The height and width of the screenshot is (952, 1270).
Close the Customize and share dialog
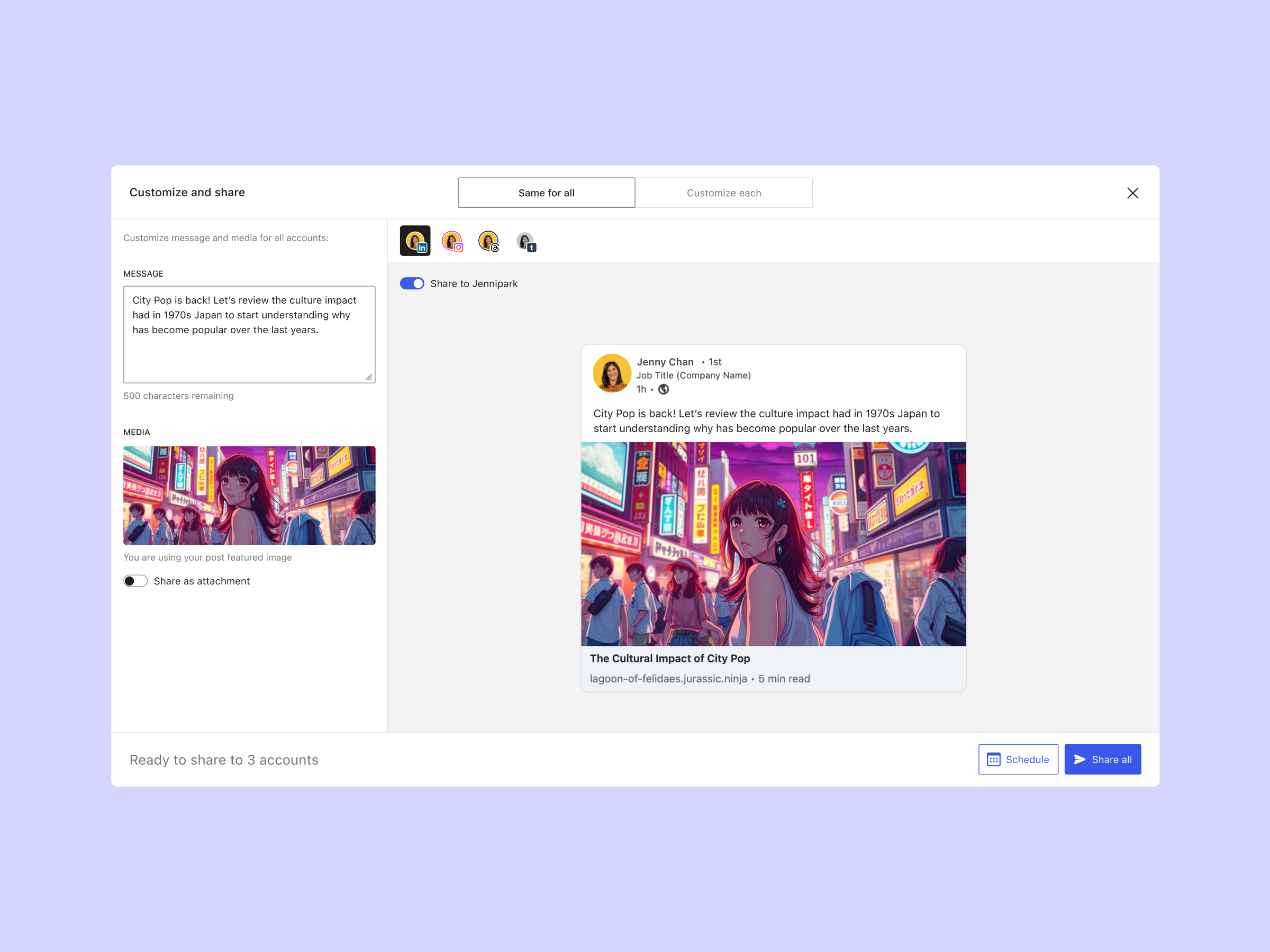click(1132, 193)
